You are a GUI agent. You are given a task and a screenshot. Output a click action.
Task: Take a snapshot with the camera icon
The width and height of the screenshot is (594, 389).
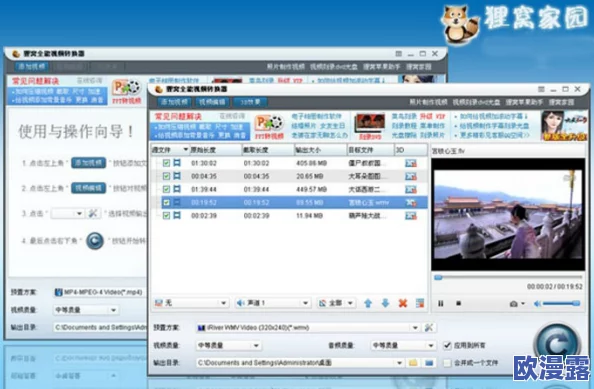coord(514,304)
